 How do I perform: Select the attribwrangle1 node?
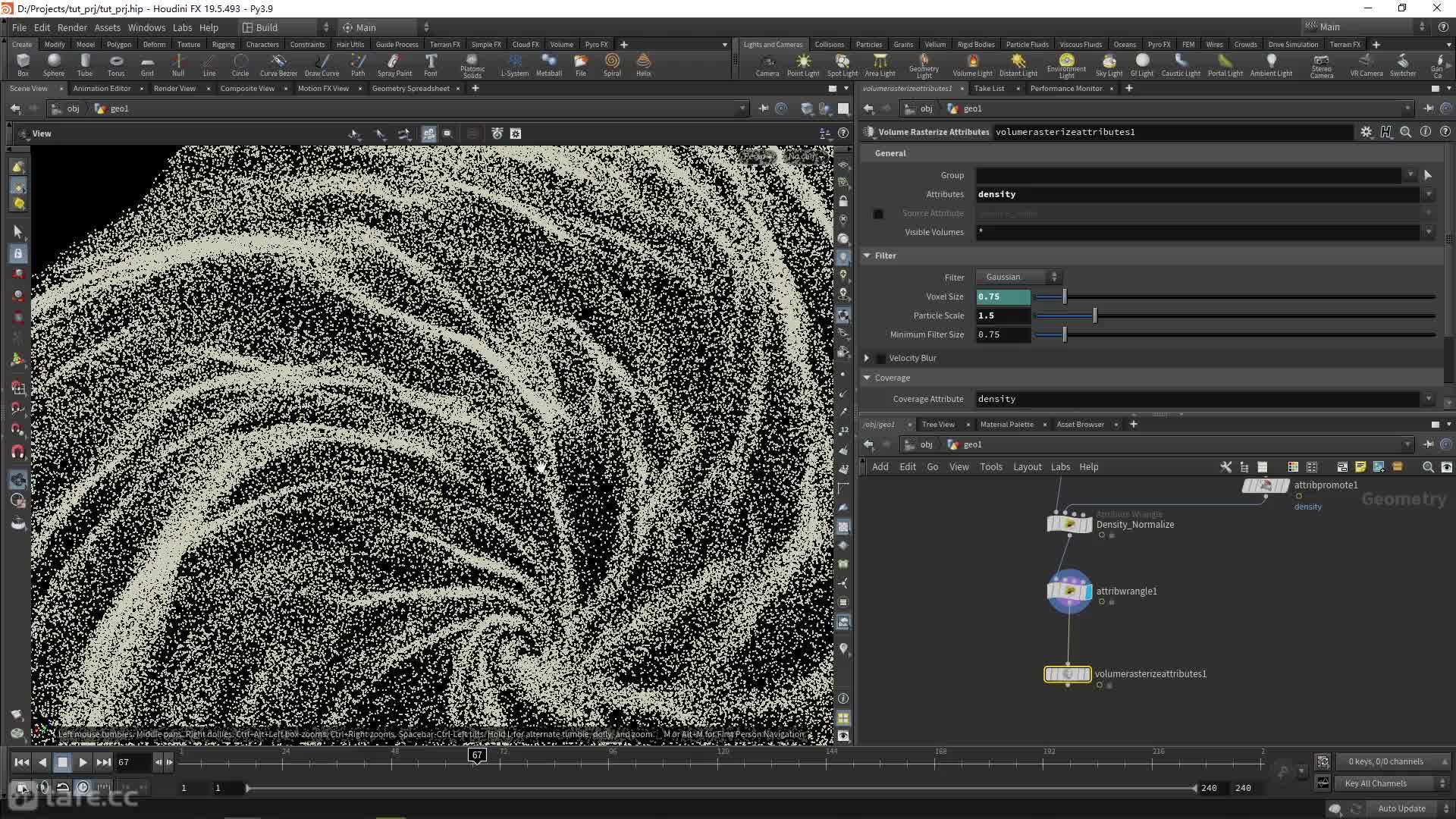[x=1069, y=591]
